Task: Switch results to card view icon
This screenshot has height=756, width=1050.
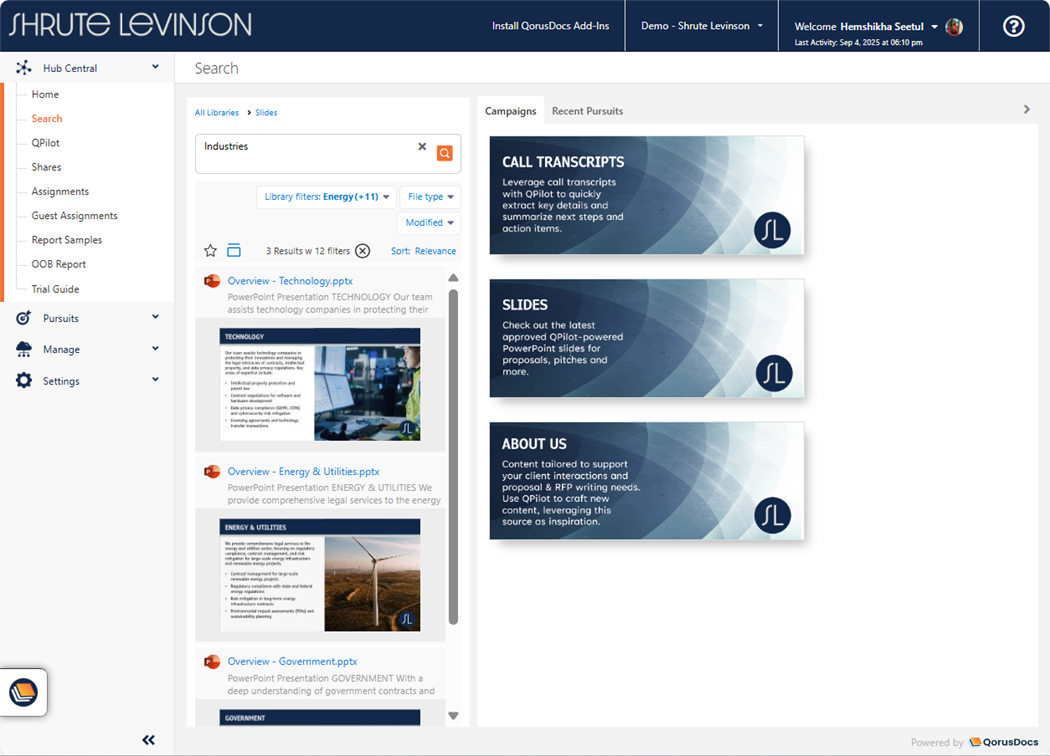Action: (234, 251)
